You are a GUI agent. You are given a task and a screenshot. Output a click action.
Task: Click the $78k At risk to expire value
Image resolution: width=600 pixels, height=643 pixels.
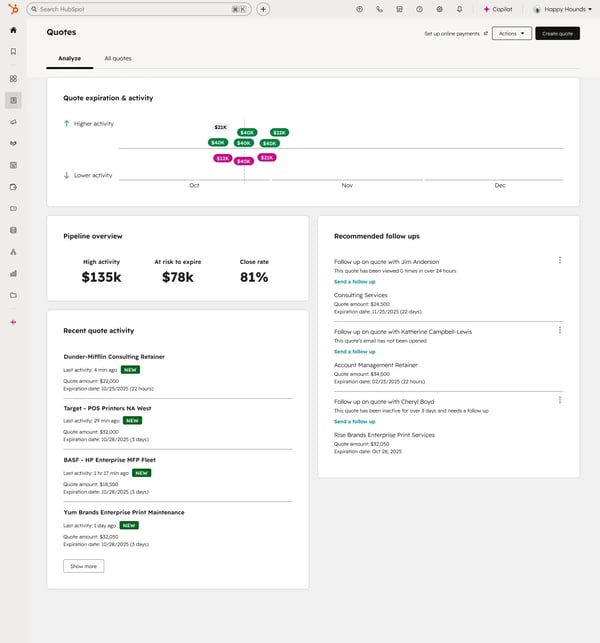pos(178,278)
